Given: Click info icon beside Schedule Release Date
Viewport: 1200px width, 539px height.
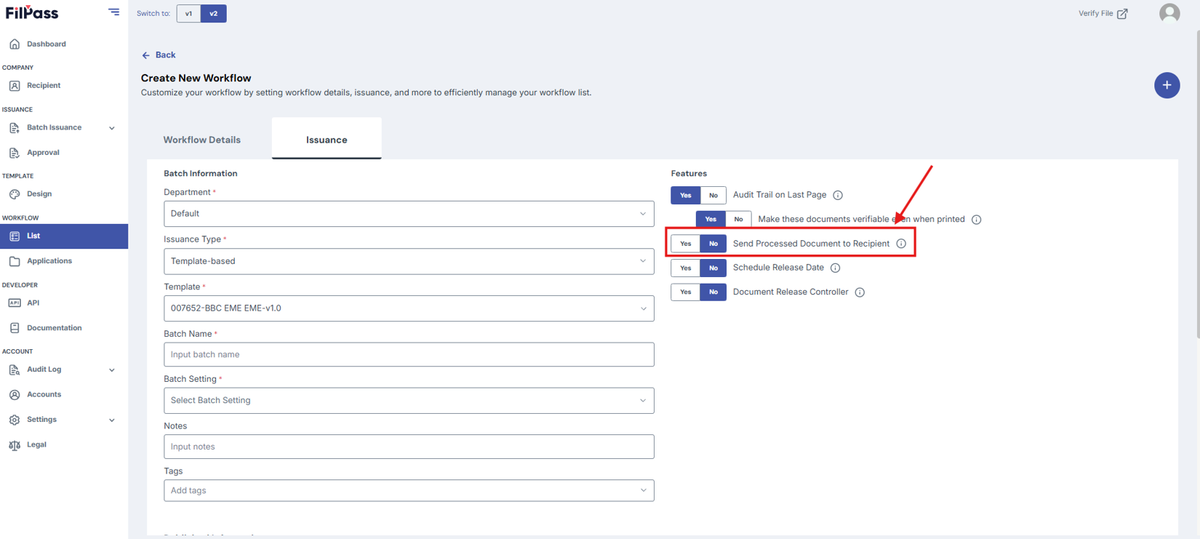Looking at the screenshot, I should click(x=835, y=268).
